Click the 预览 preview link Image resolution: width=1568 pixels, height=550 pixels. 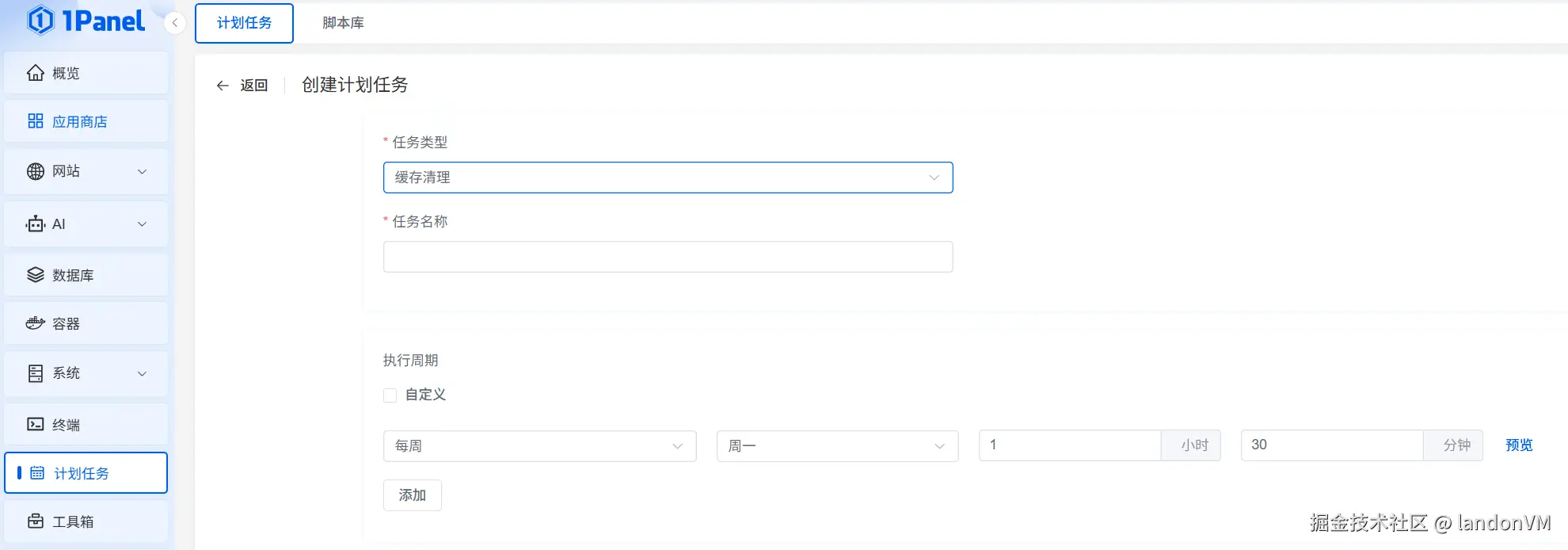click(x=1518, y=445)
